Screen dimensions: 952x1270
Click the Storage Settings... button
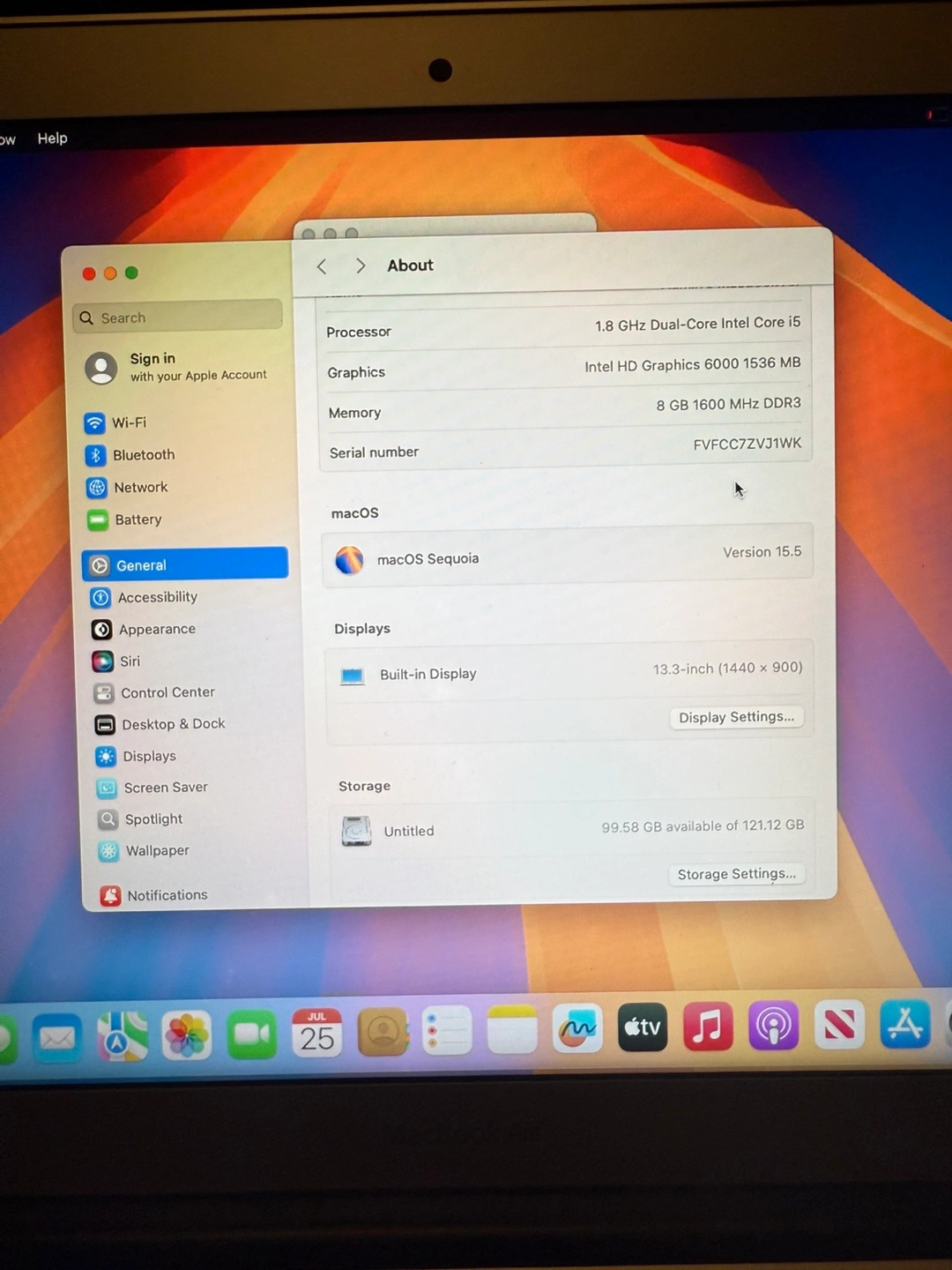point(737,874)
